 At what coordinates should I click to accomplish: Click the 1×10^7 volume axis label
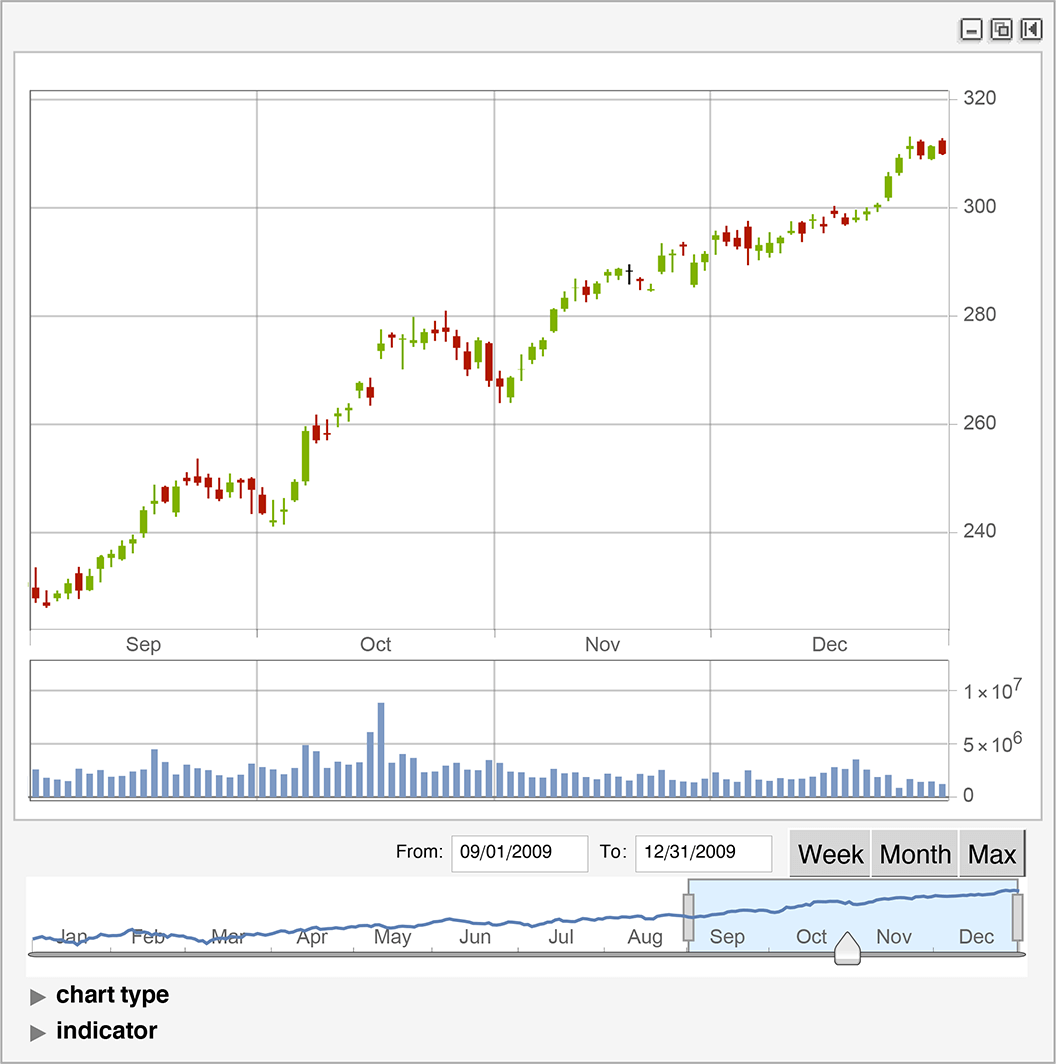993,690
